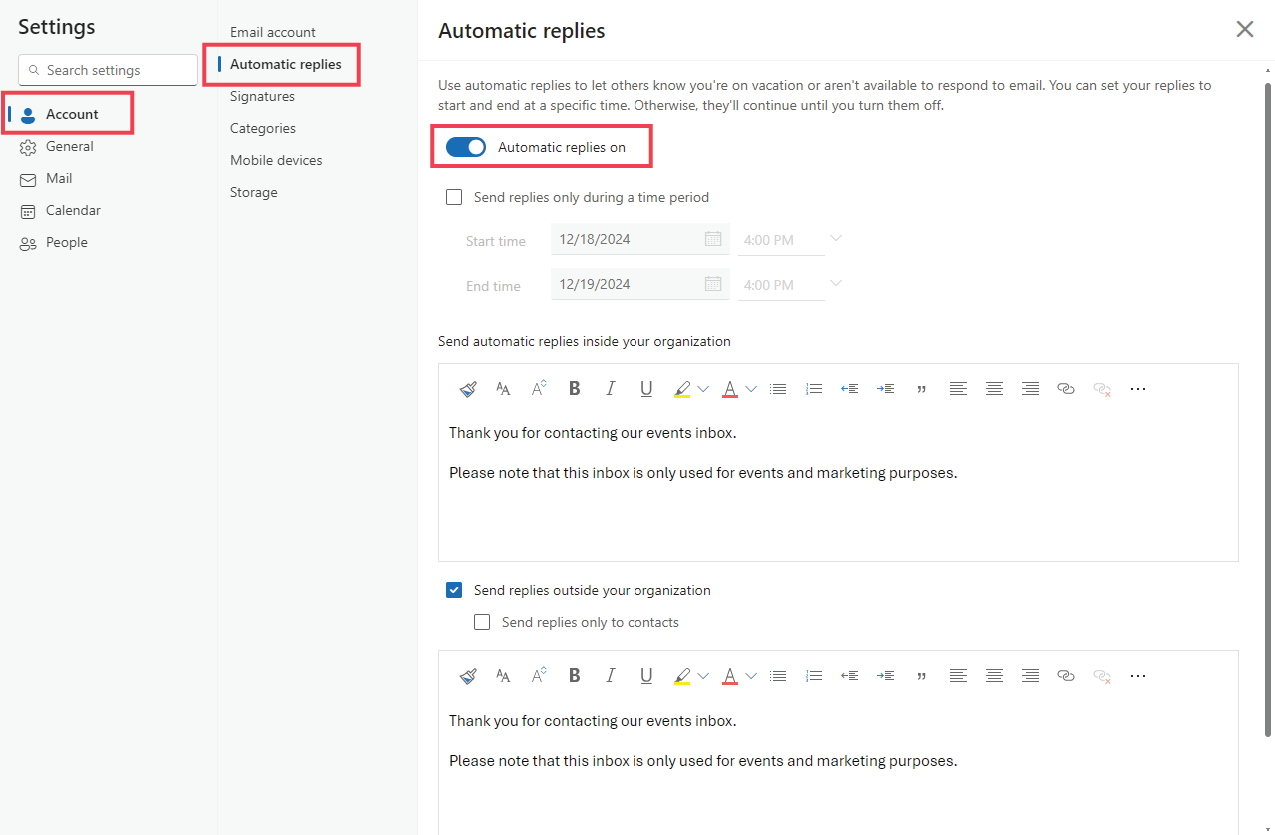Open the Calendar settings section

click(72, 210)
